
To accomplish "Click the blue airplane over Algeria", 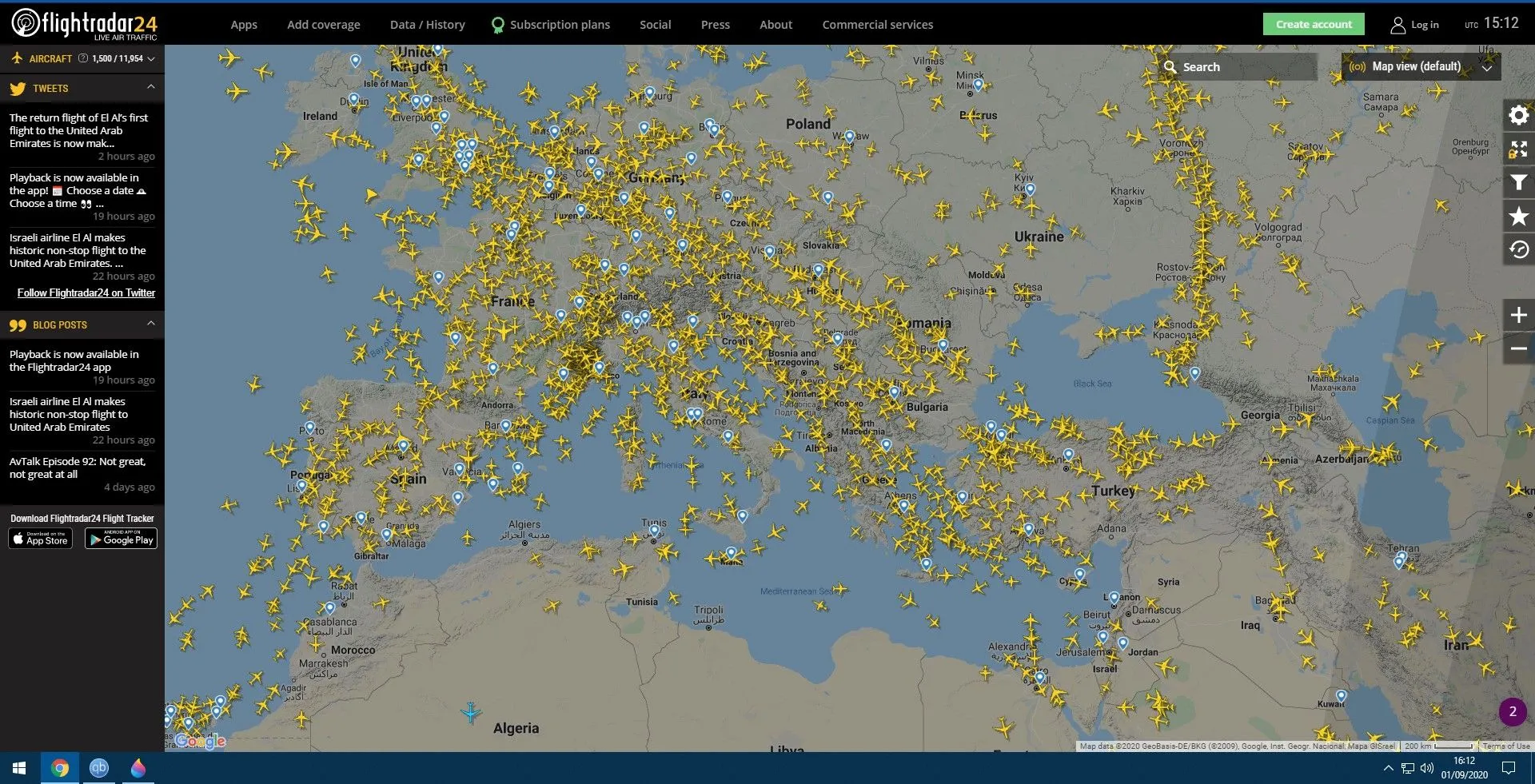I will (471, 711).
